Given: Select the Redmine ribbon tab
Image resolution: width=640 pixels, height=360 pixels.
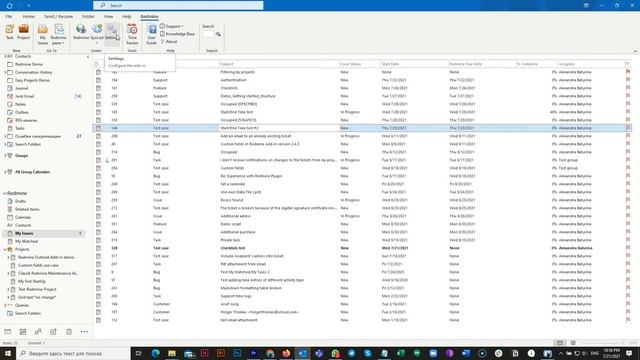Looking at the screenshot, I should point(149,16).
